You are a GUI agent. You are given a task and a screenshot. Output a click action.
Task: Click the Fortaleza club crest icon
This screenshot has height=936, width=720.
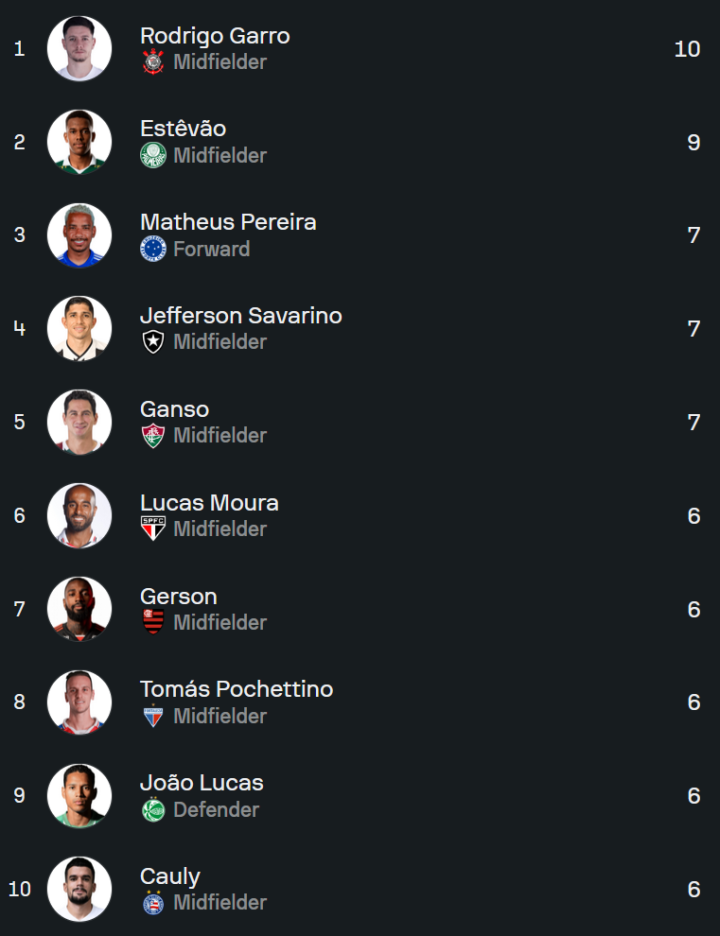(153, 716)
